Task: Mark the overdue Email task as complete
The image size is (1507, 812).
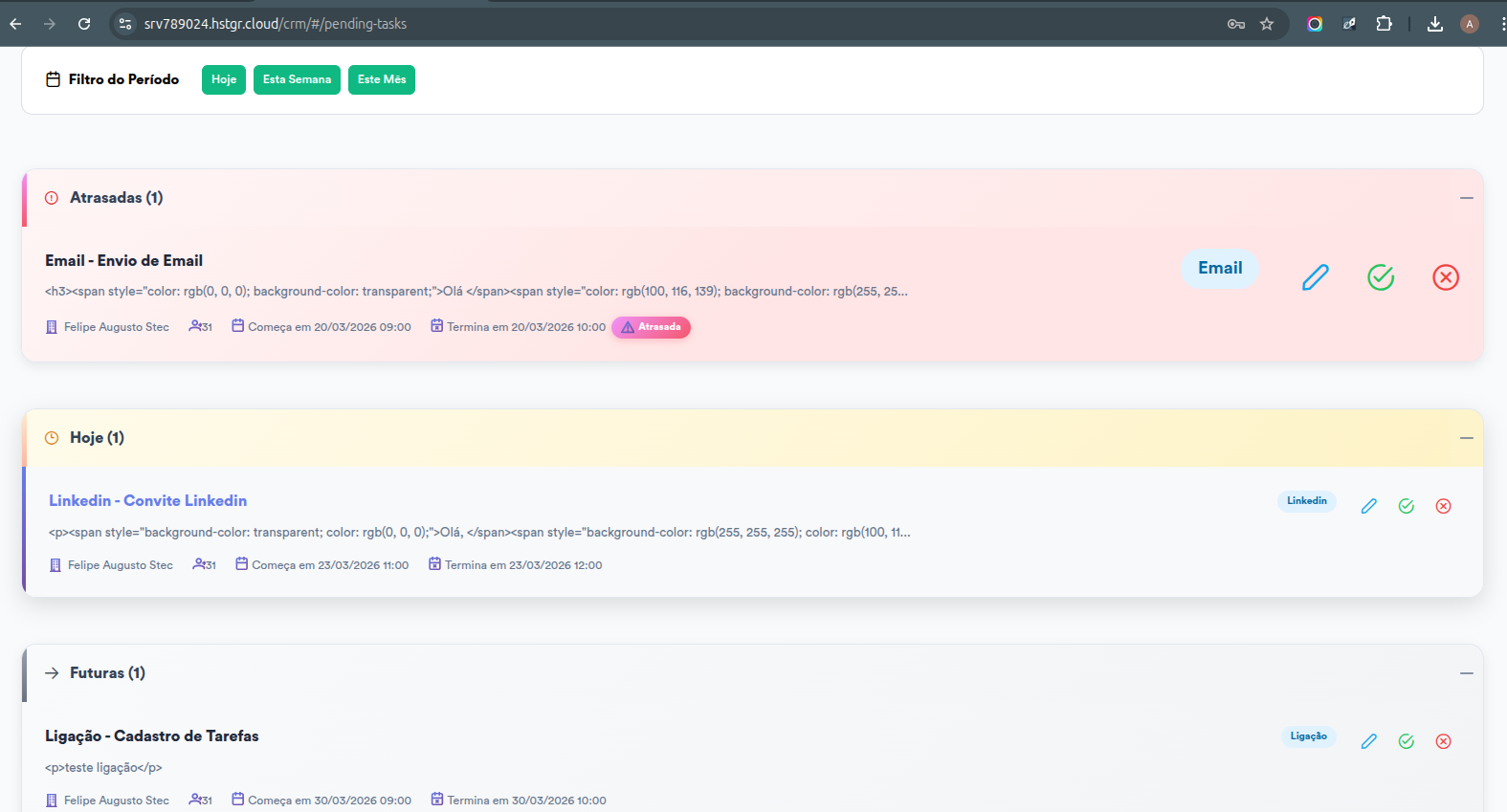Action: click(x=1381, y=277)
